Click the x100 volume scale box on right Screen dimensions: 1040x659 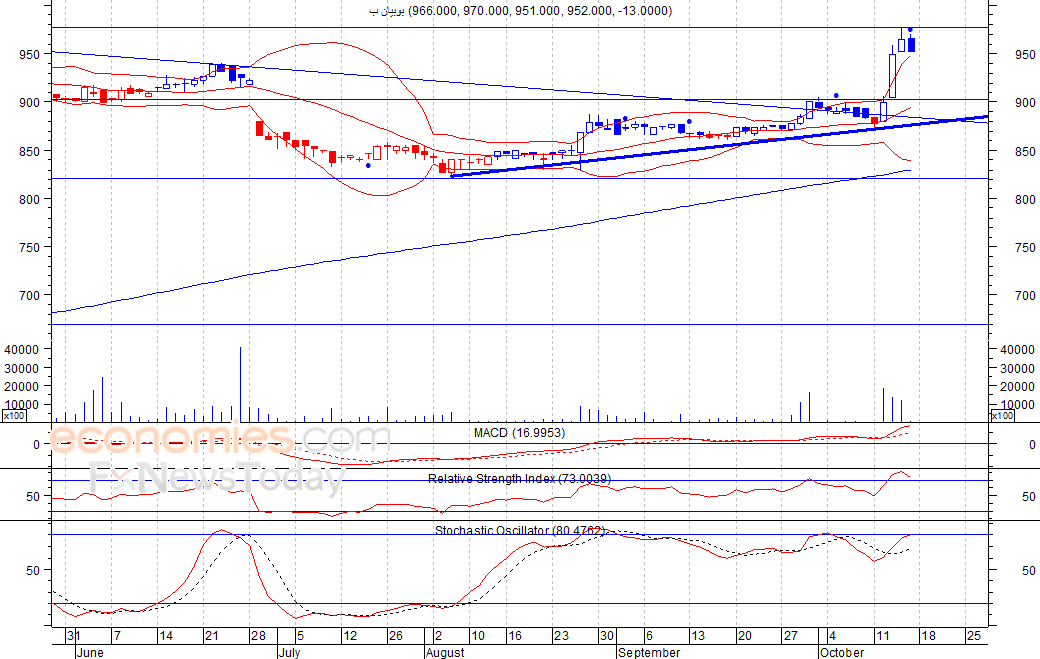click(x=1002, y=416)
